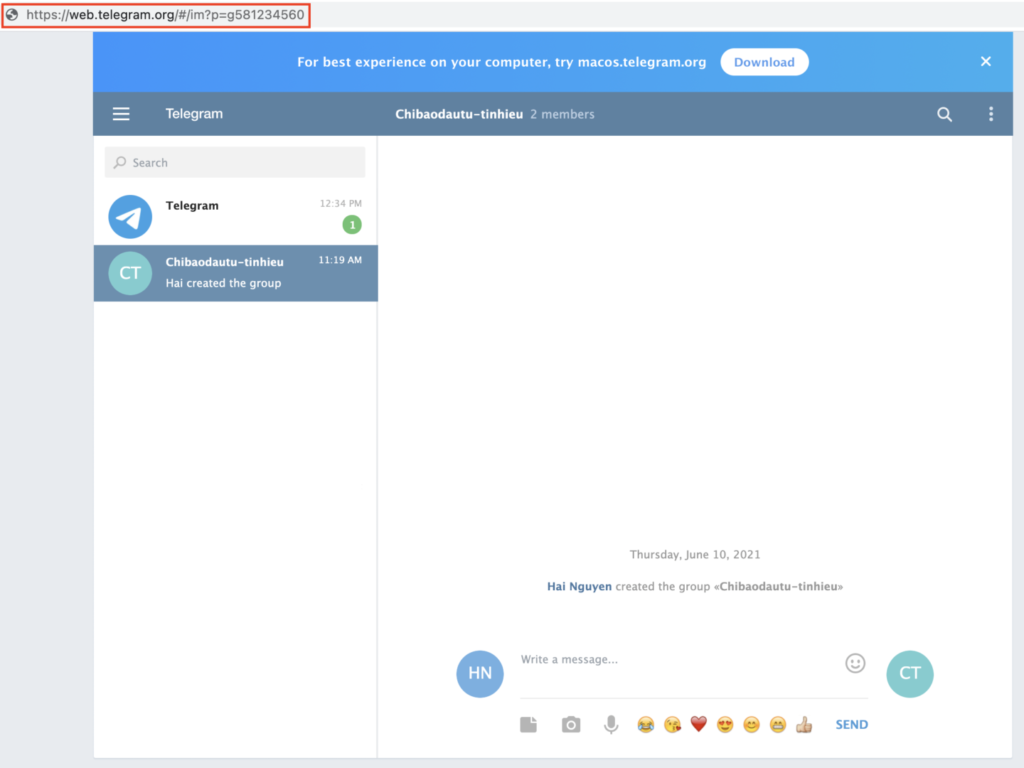Insert the heart-eyes emoji
This screenshot has height=768, width=1024.
click(725, 725)
